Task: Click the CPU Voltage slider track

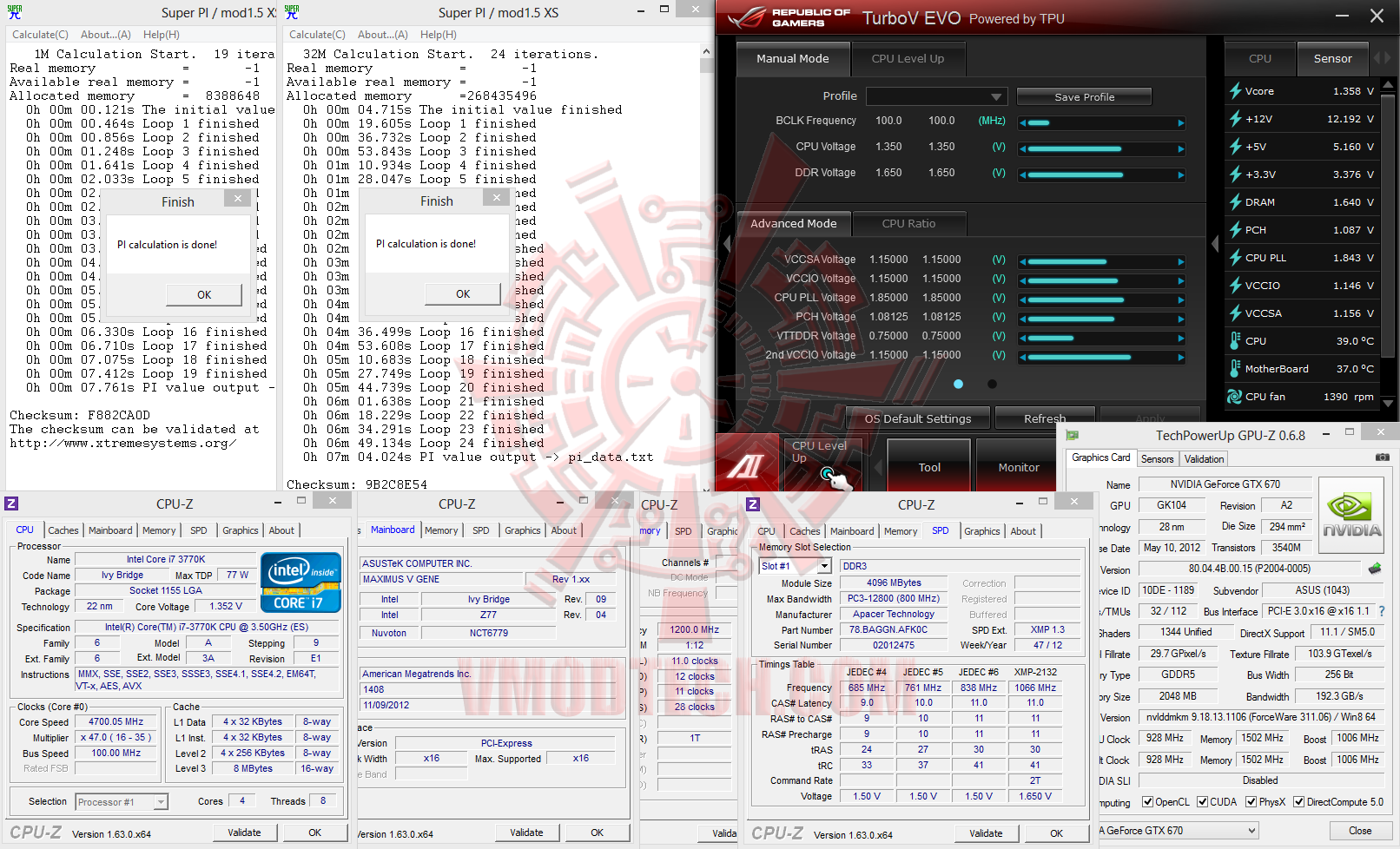Action: click(1102, 149)
